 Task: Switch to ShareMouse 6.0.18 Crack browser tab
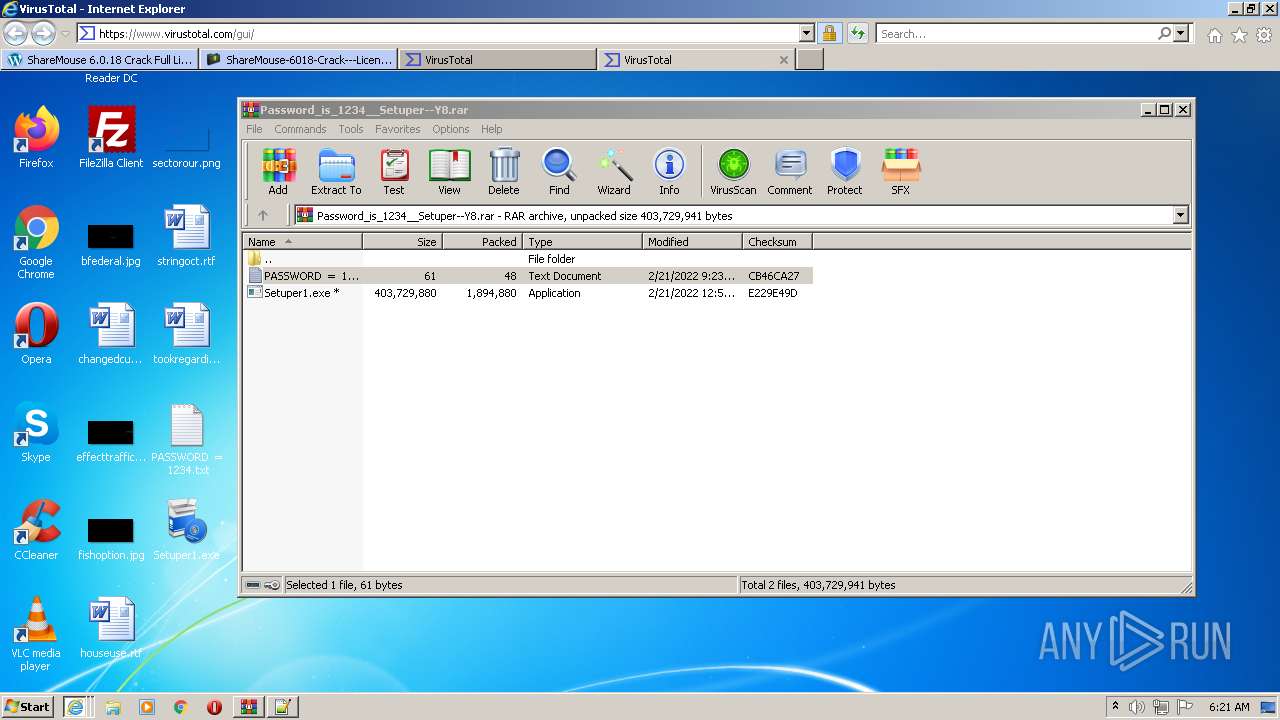pyautogui.click(x=100, y=60)
